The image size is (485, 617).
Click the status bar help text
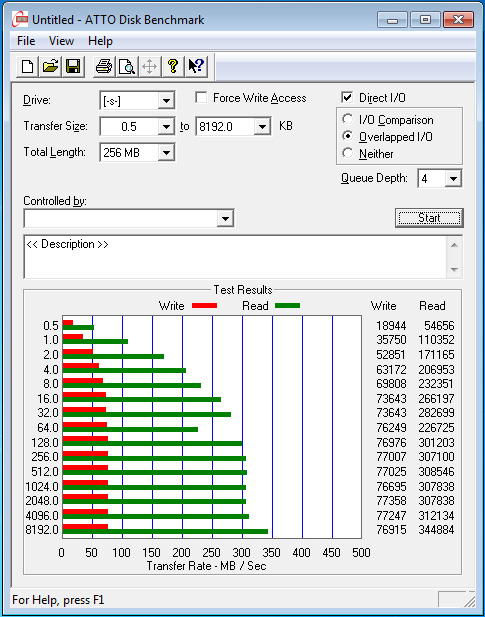point(58,600)
